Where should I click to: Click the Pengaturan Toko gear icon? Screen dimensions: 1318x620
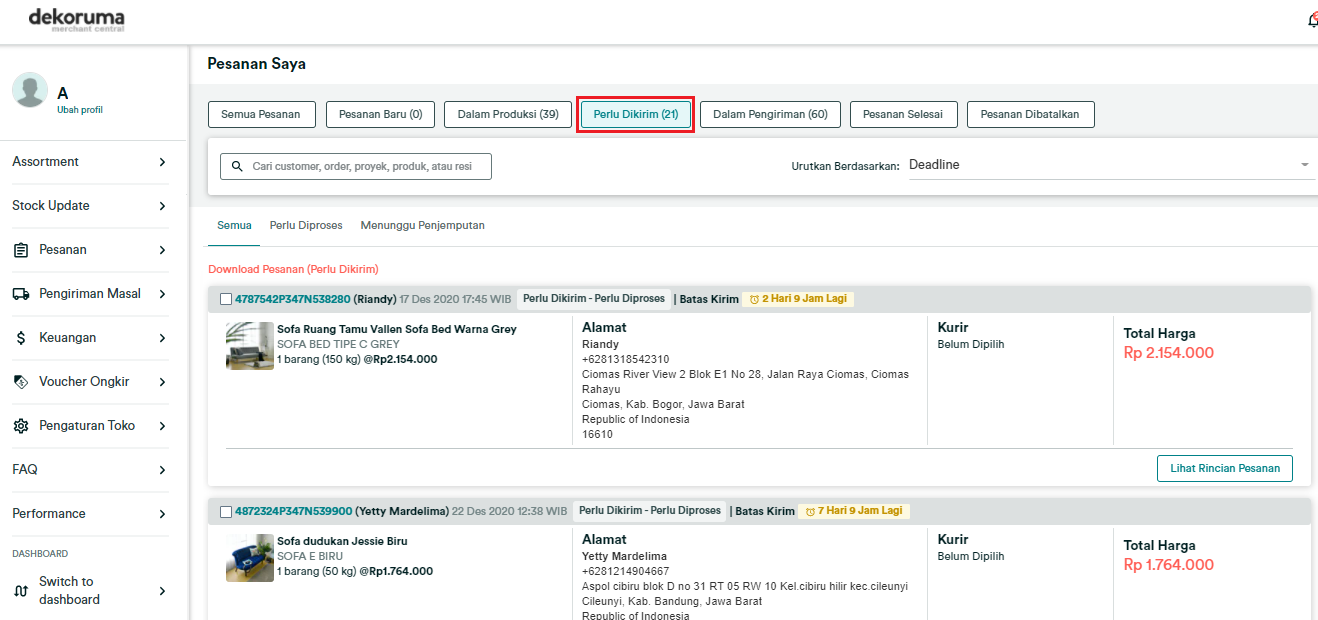tap(21, 426)
